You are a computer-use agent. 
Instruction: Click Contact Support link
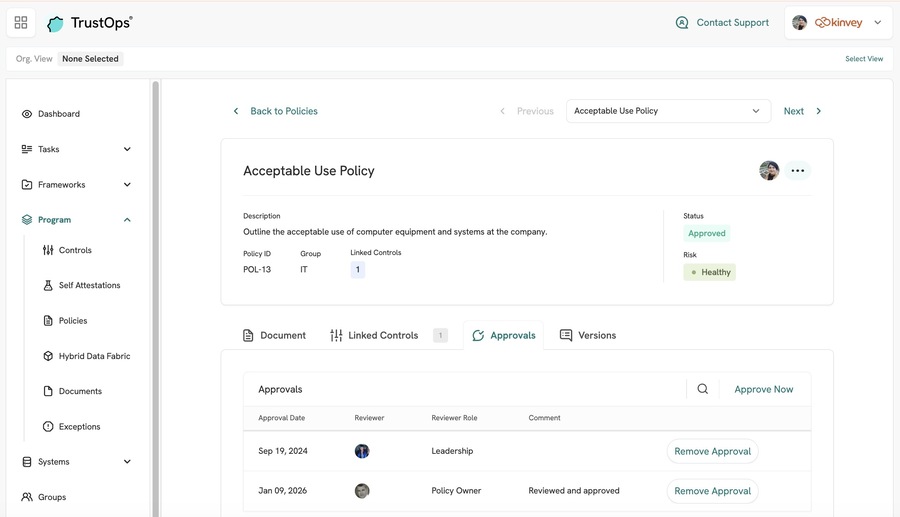732,22
